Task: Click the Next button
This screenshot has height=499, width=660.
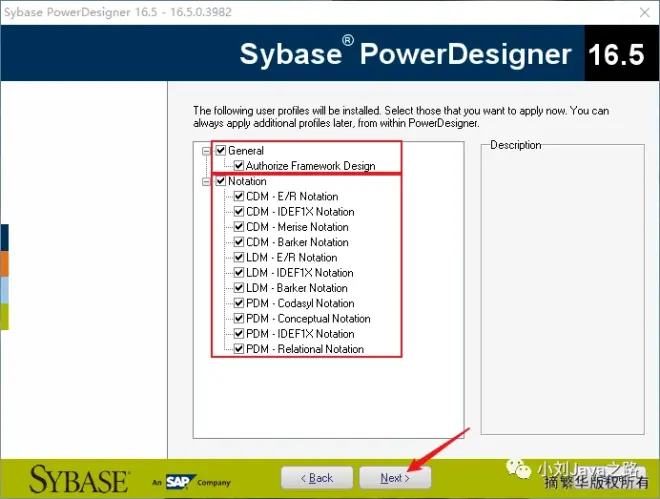Action: pyautogui.click(x=395, y=478)
